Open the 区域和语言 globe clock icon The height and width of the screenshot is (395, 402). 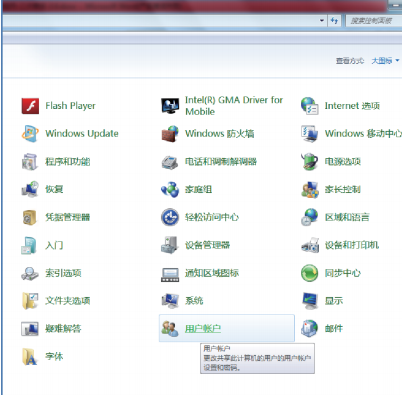click(310, 217)
